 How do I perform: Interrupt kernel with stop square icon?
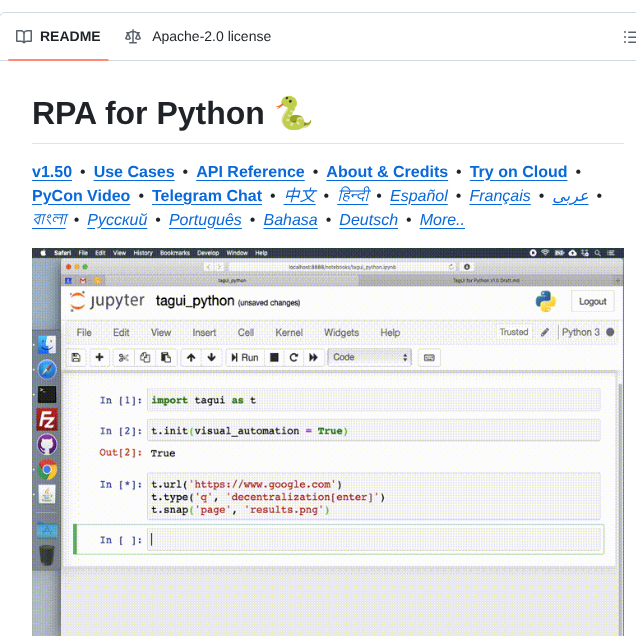point(274,357)
